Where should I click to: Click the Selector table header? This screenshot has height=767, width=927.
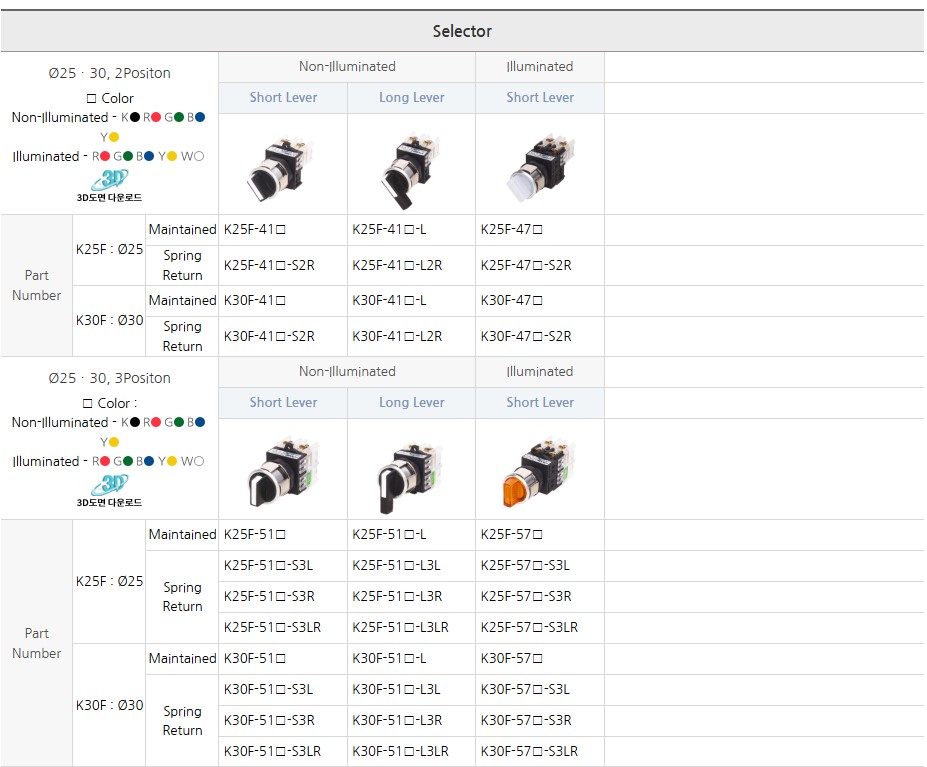462,31
